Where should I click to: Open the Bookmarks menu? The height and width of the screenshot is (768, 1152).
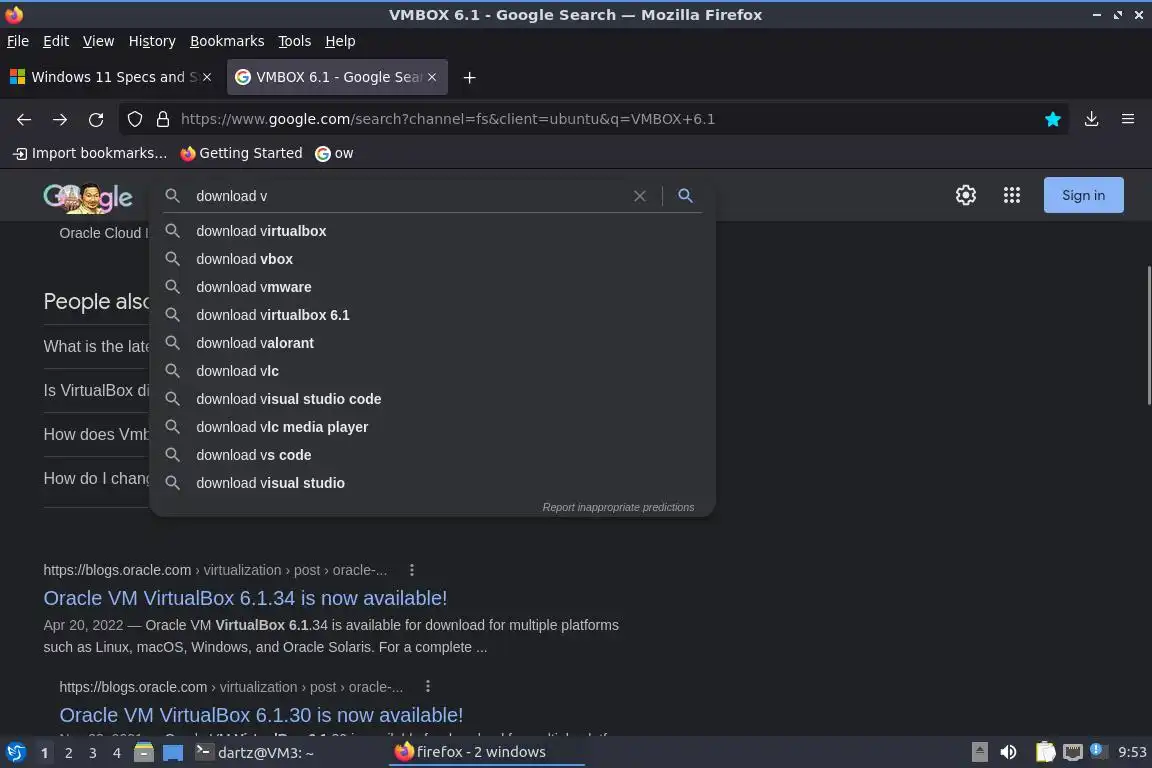point(227,41)
